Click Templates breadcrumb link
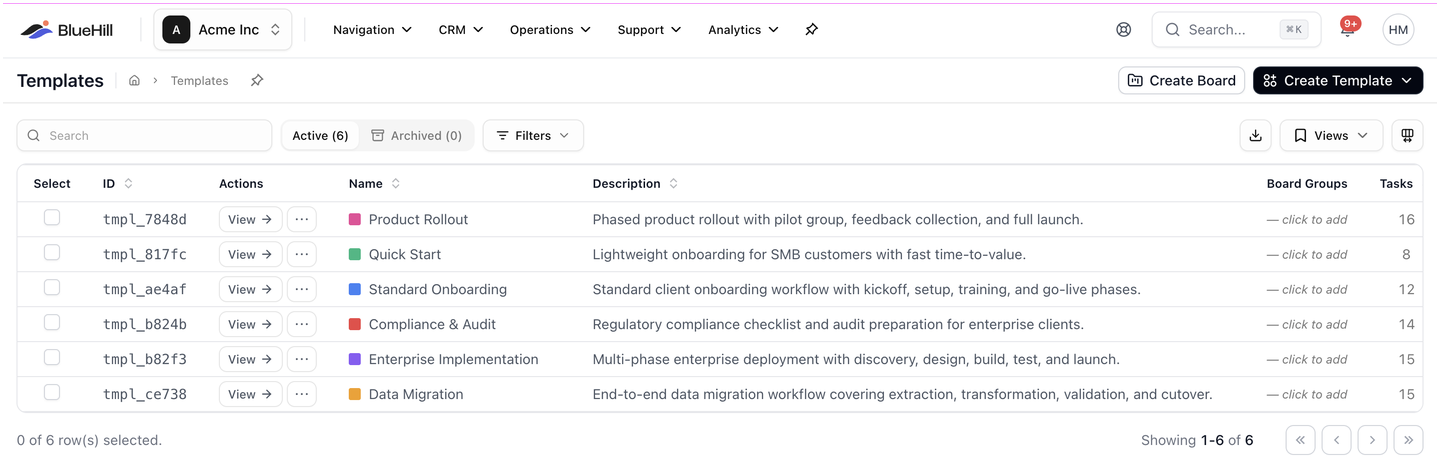The width and height of the screenshot is (1440, 470). point(199,81)
